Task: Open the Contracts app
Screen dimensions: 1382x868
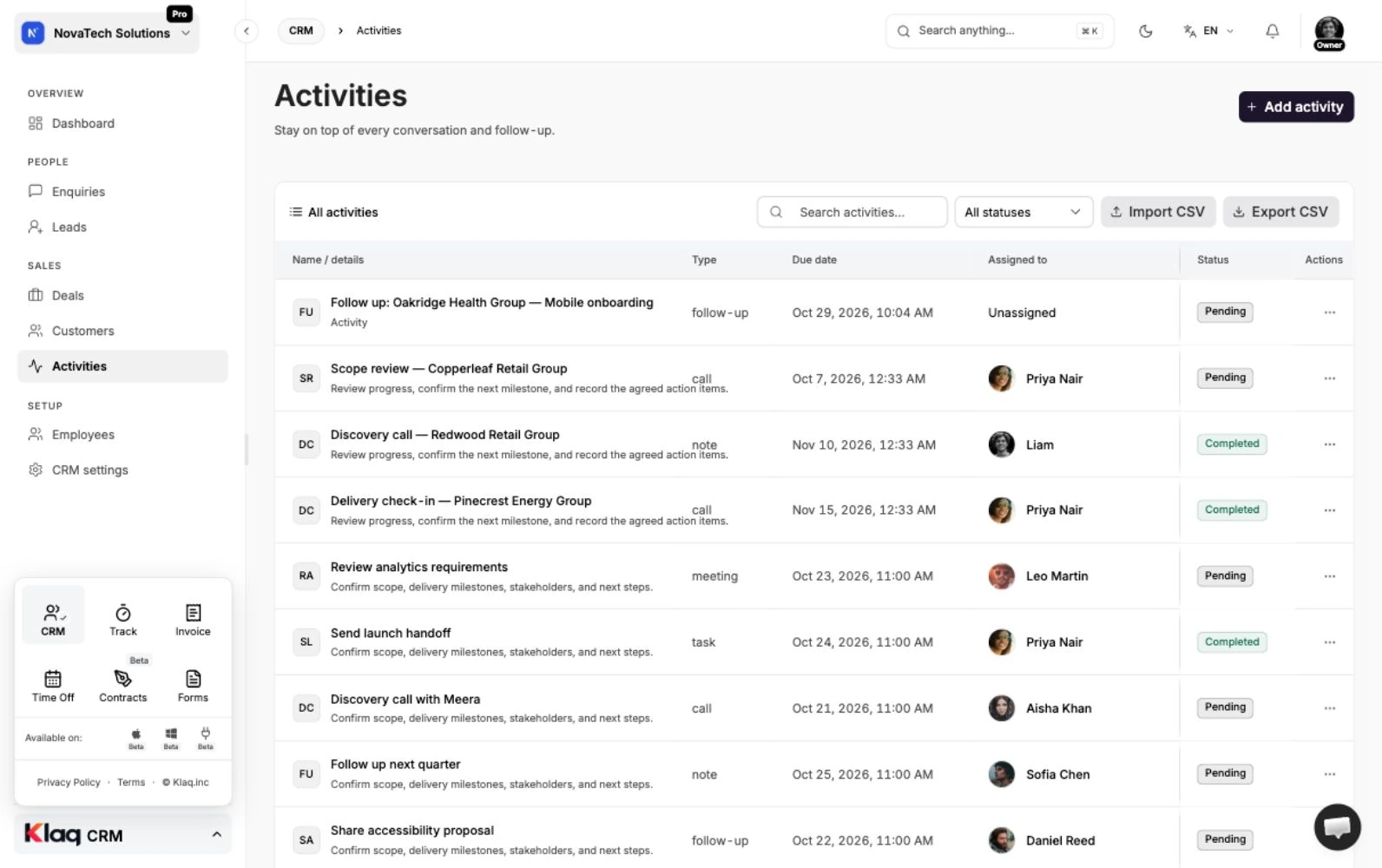Action: coord(123,686)
